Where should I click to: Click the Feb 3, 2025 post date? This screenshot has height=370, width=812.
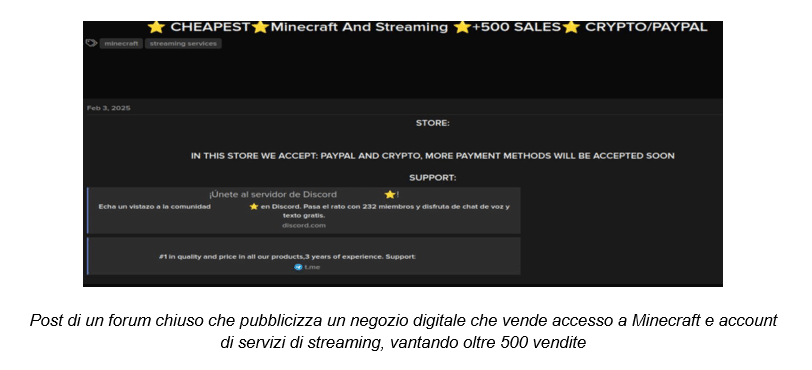pyautogui.click(x=109, y=108)
